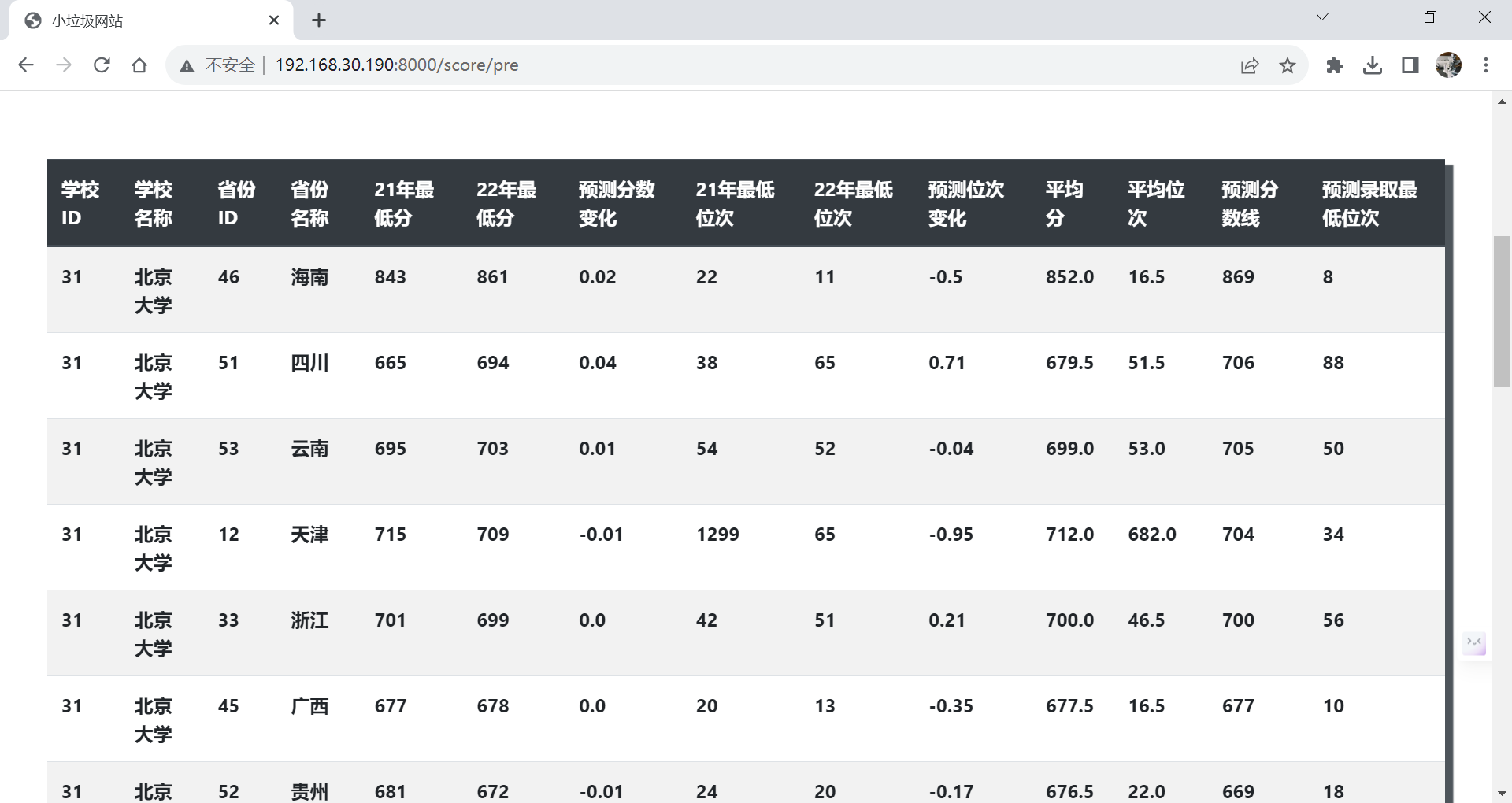Viewport: 1512px width, 803px height.
Task: Click province ID 46 cell
Action: click(228, 277)
